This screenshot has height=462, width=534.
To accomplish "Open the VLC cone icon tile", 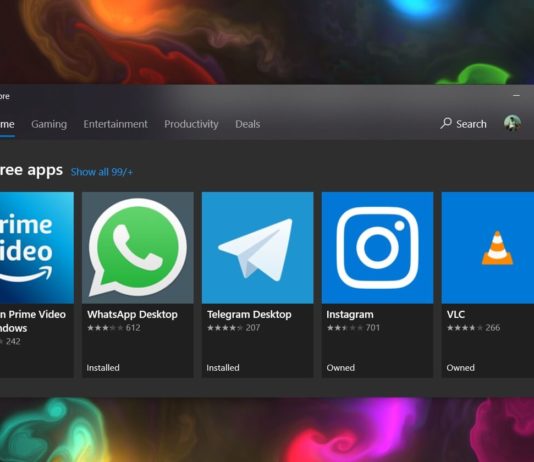I will pos(488,248).
